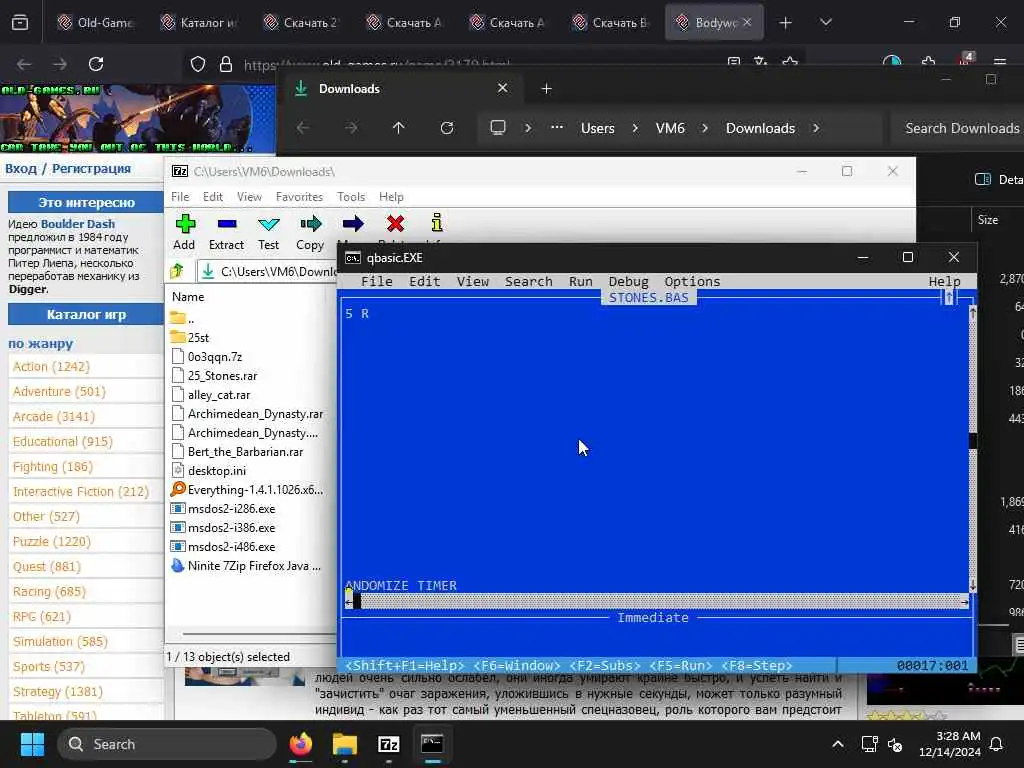Switch to the Каталог Firefox tab

pyautogui.click(x=199, y=22)
